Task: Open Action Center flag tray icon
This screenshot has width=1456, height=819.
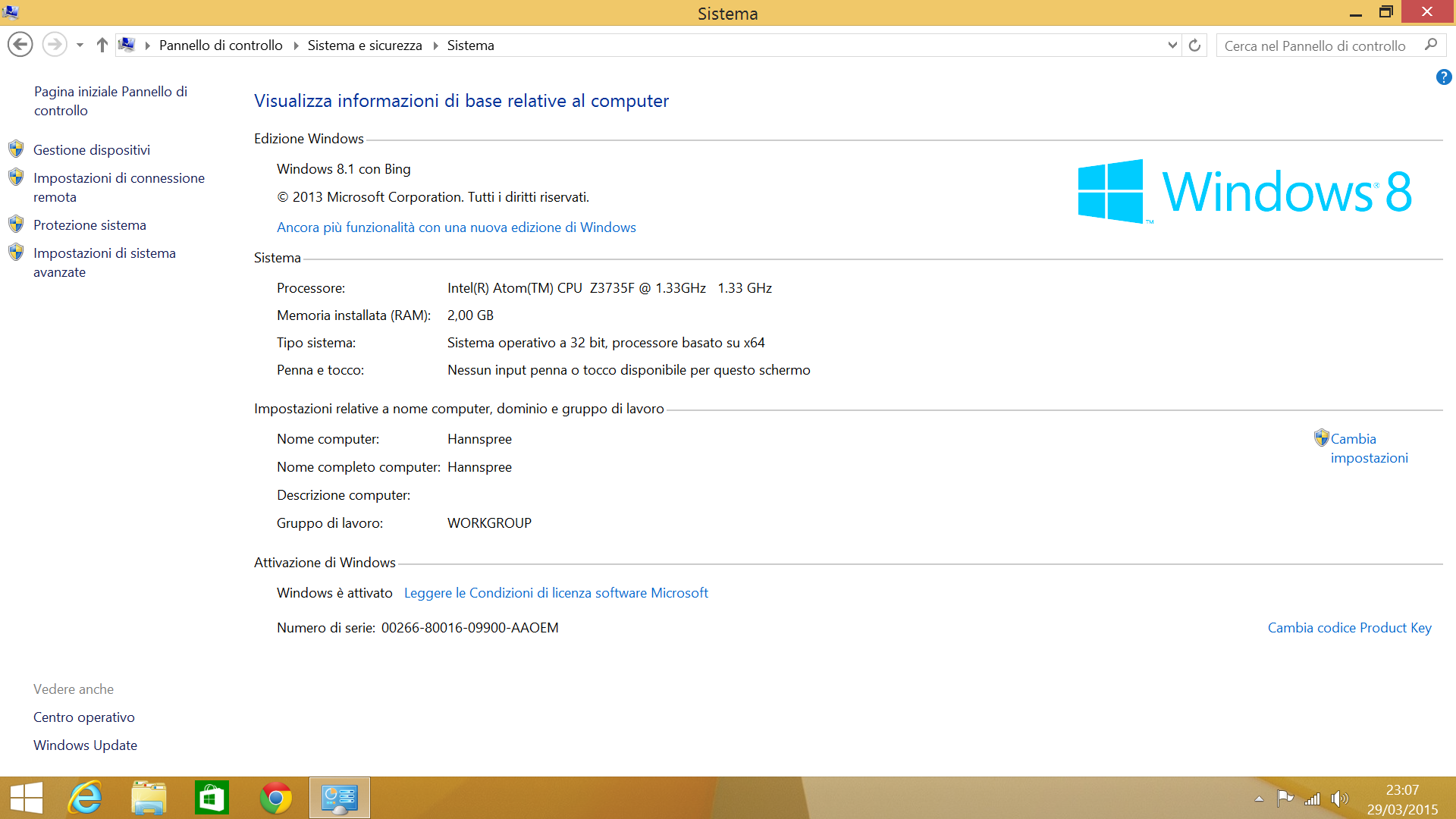Action: 1285,799
